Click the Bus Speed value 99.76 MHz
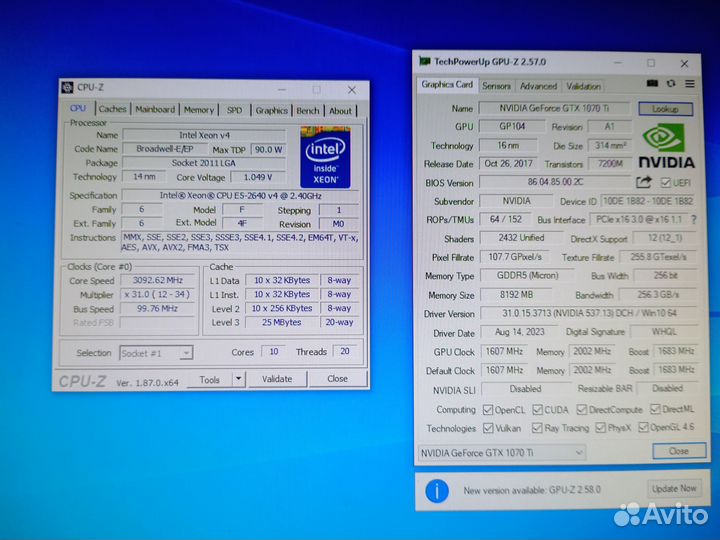 [158, 309]
